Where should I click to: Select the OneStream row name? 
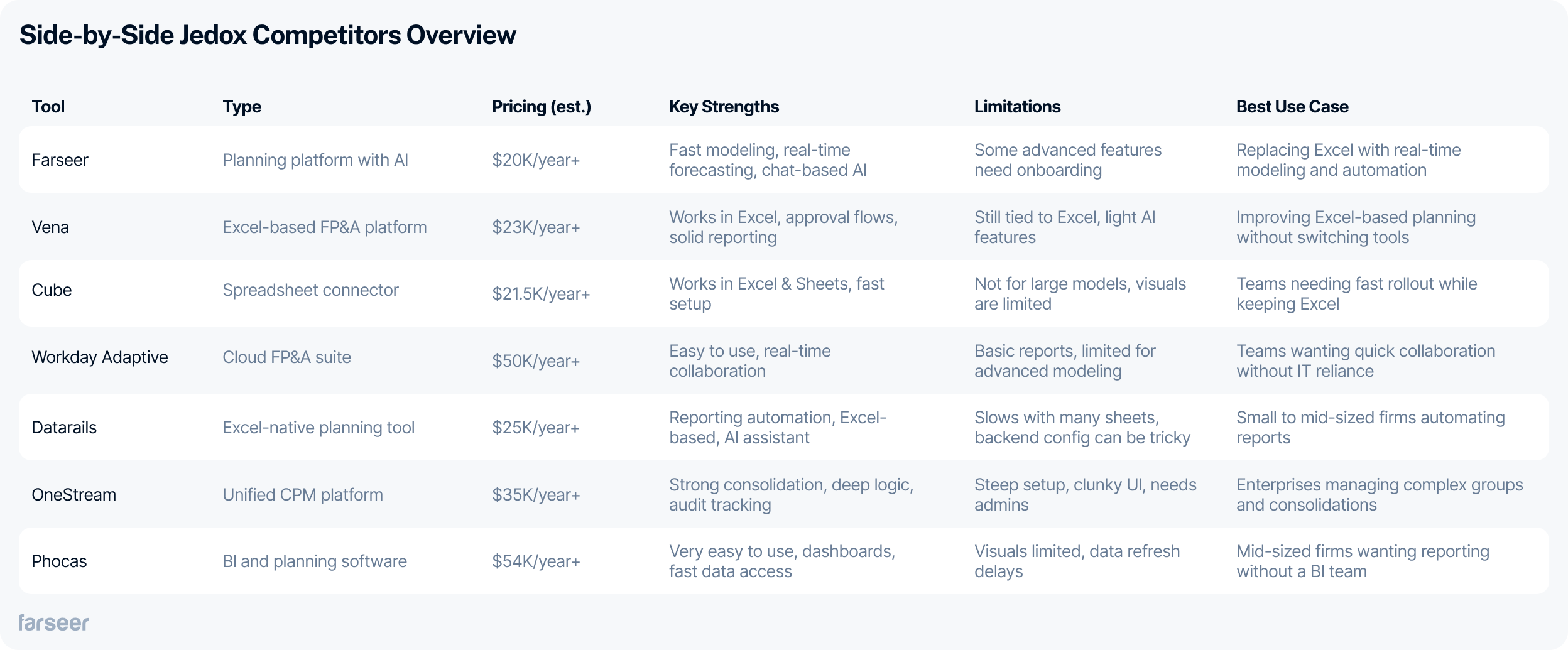(x=73, y=495)
